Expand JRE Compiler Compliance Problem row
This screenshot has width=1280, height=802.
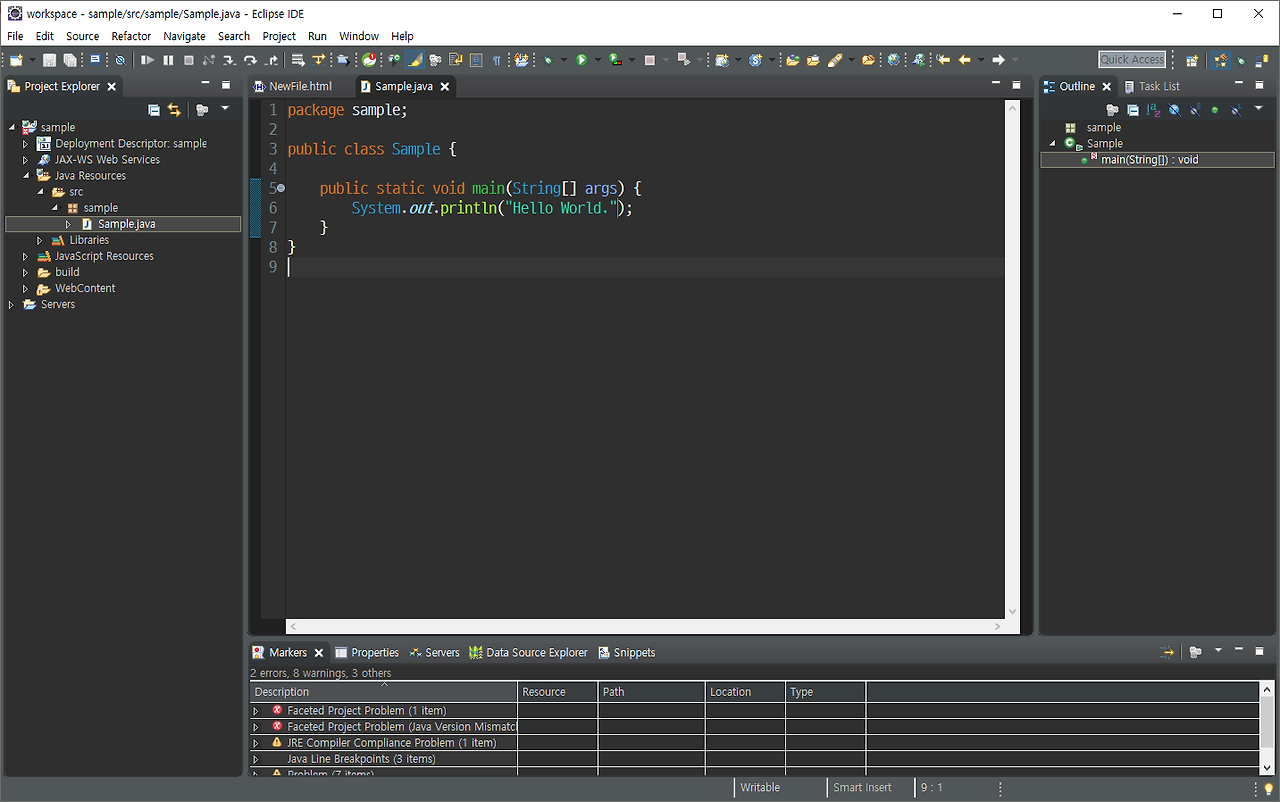coord(256,743)
